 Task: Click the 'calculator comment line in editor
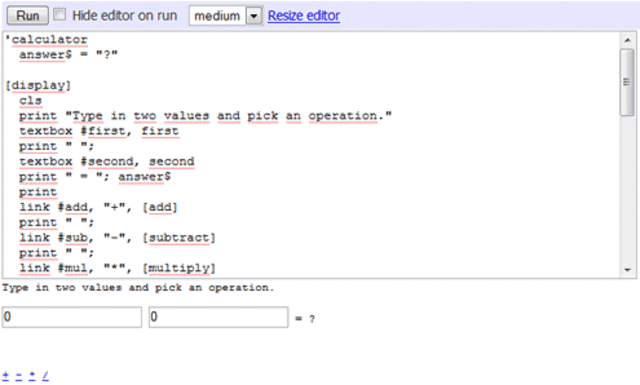(46, 40)
